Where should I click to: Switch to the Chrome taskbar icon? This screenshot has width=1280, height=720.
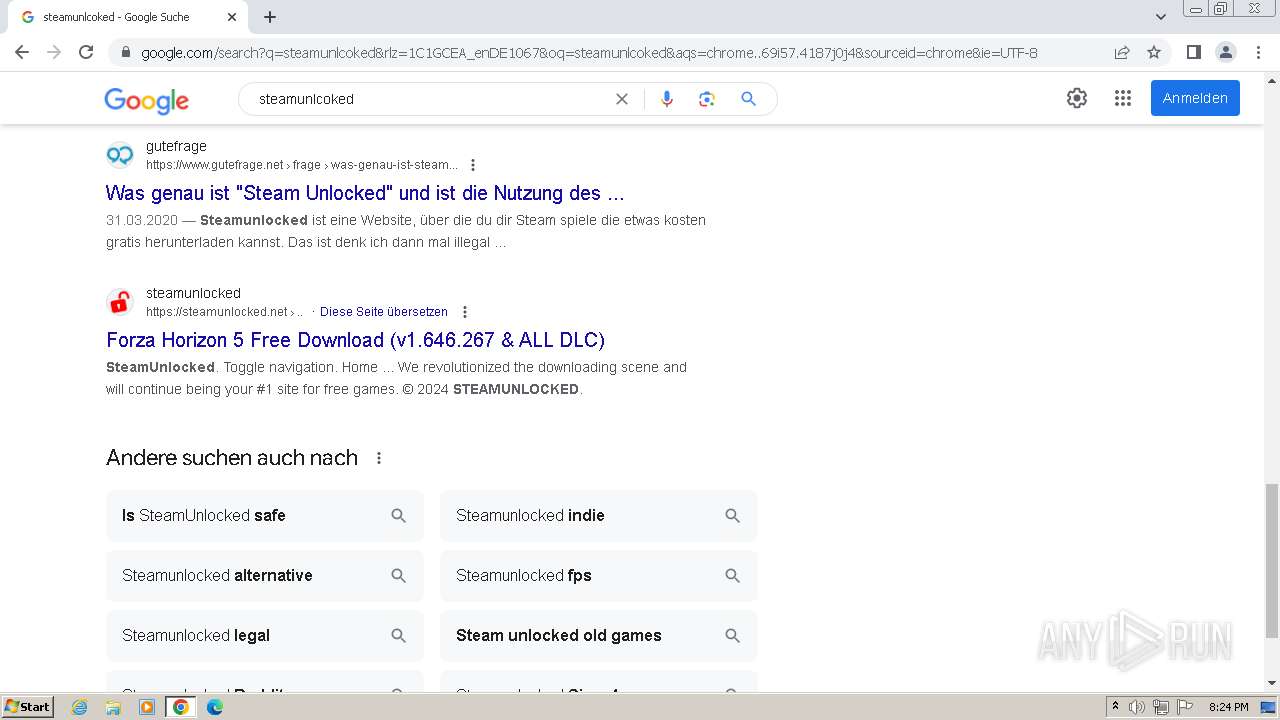181,707
